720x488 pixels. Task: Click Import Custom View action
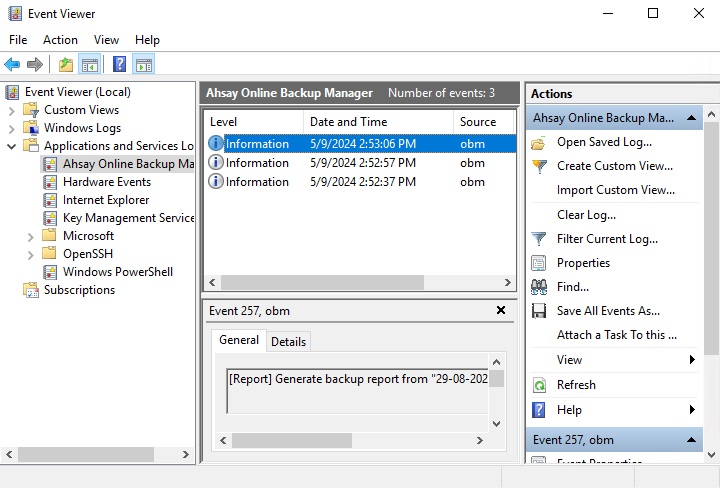[x=616, y=190]
